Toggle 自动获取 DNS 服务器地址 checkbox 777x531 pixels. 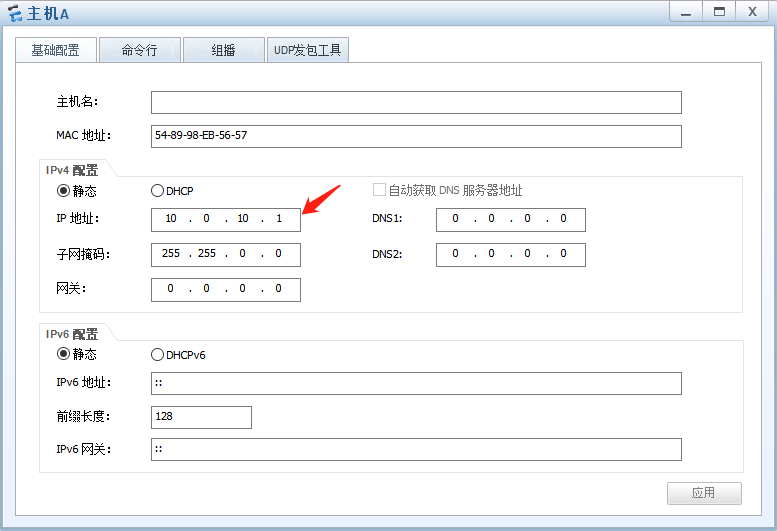tap(379, 190)
